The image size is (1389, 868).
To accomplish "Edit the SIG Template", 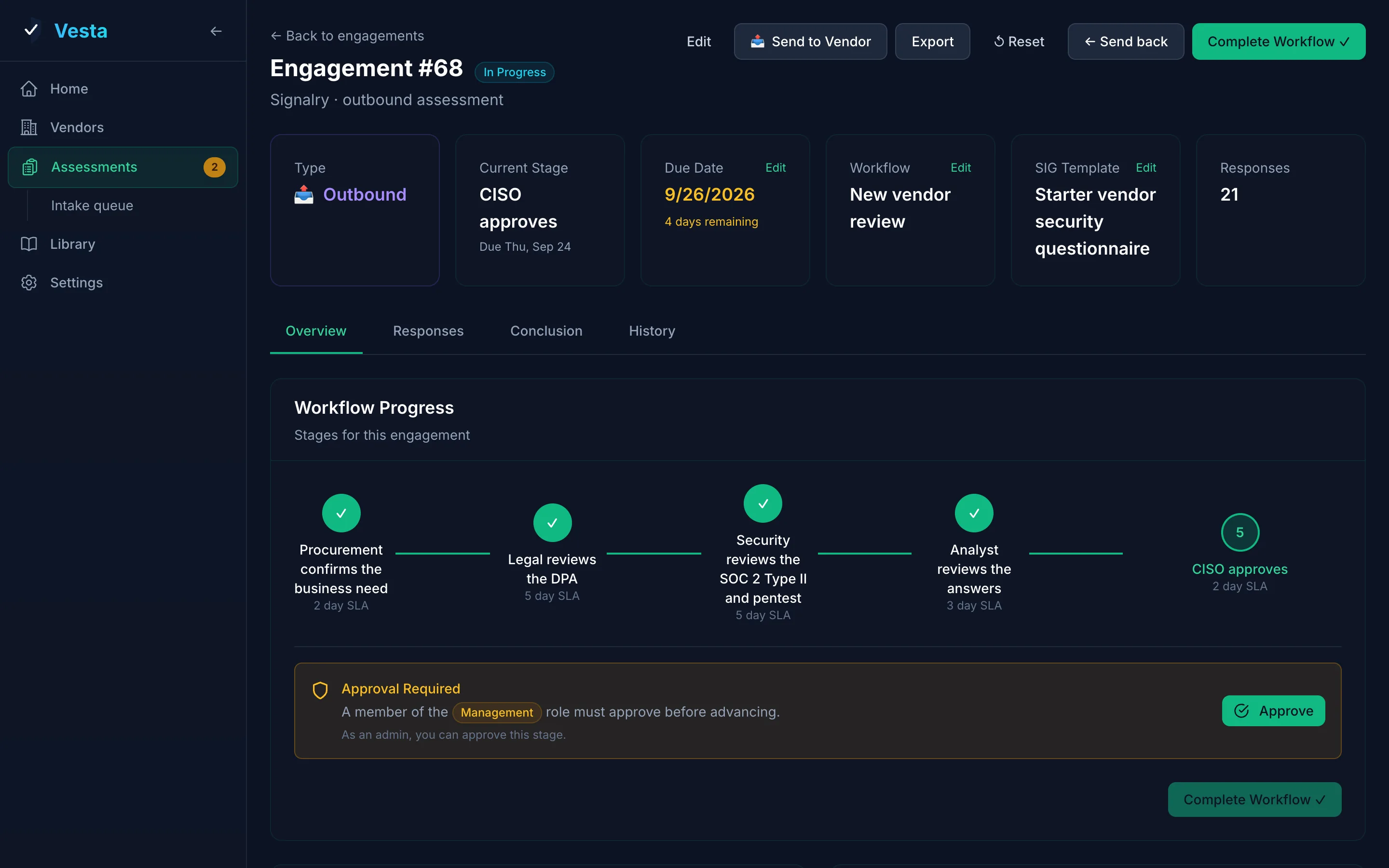I will coord(1145,168).
